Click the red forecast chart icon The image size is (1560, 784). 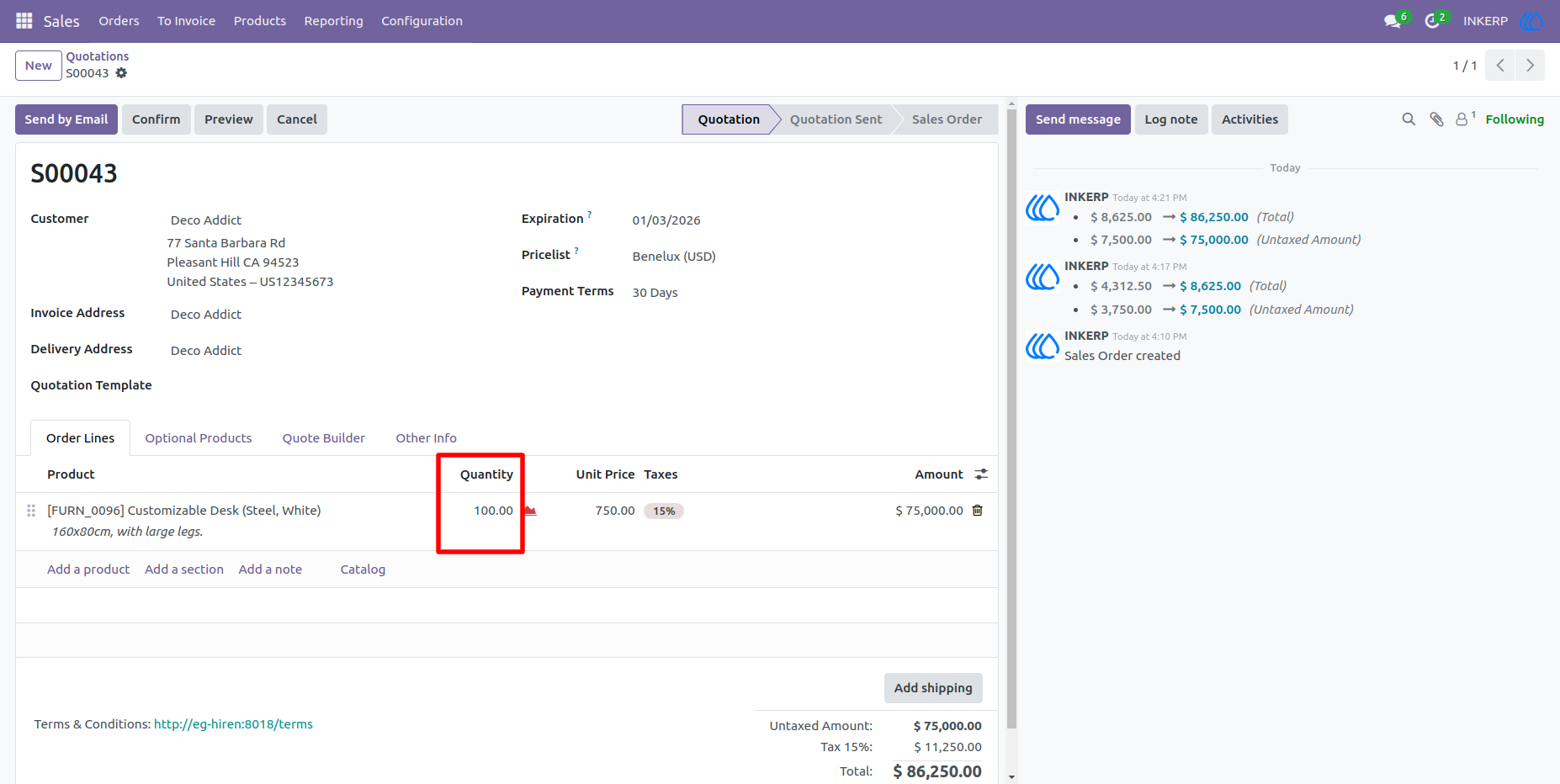click(x=530, y=511)
